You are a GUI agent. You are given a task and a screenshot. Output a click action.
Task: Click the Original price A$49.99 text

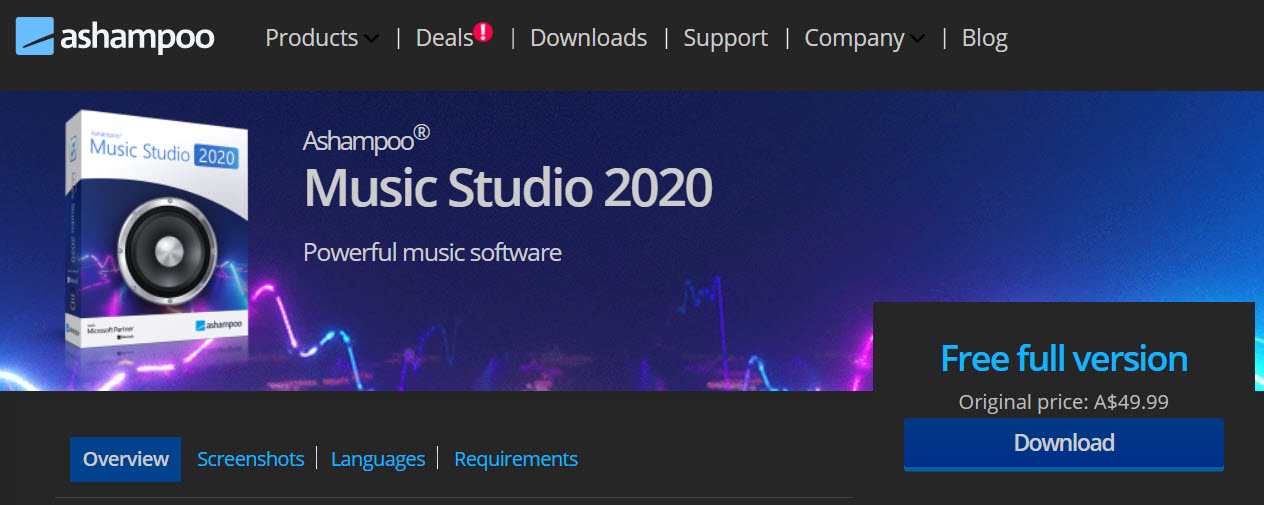pos(1064,402)
